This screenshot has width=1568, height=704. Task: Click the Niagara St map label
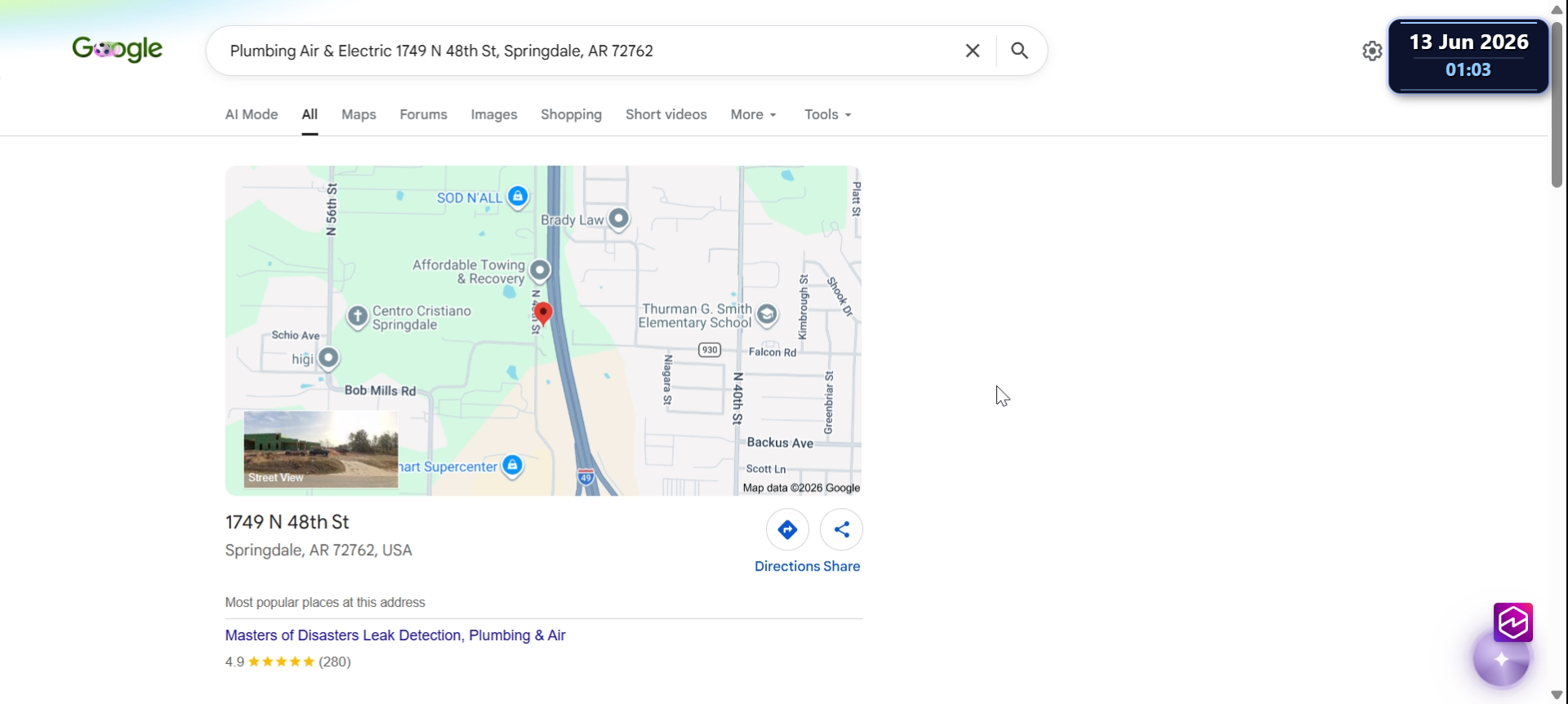click(667, 380)
